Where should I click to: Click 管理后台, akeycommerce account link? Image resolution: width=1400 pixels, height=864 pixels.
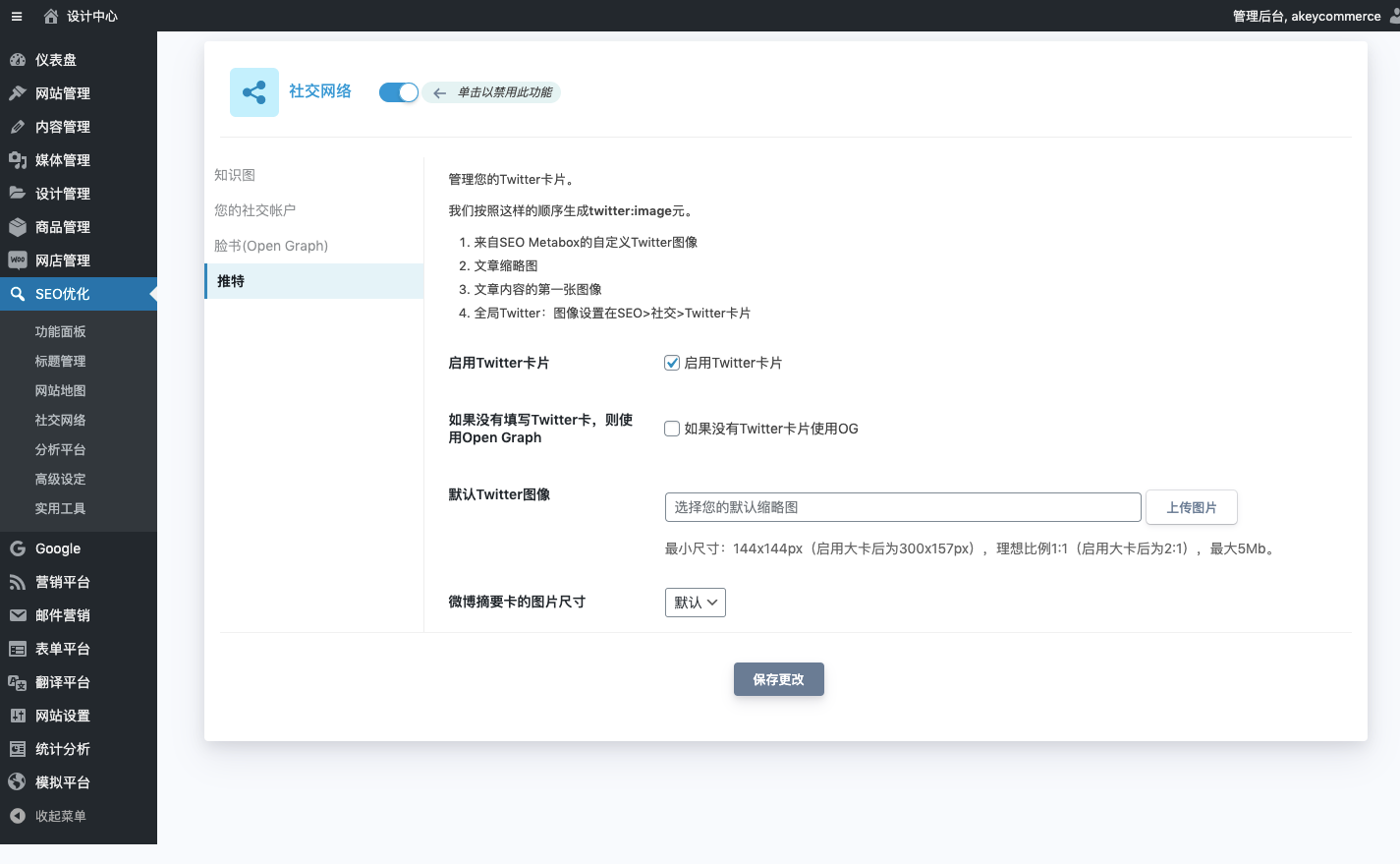[1307, 16]
